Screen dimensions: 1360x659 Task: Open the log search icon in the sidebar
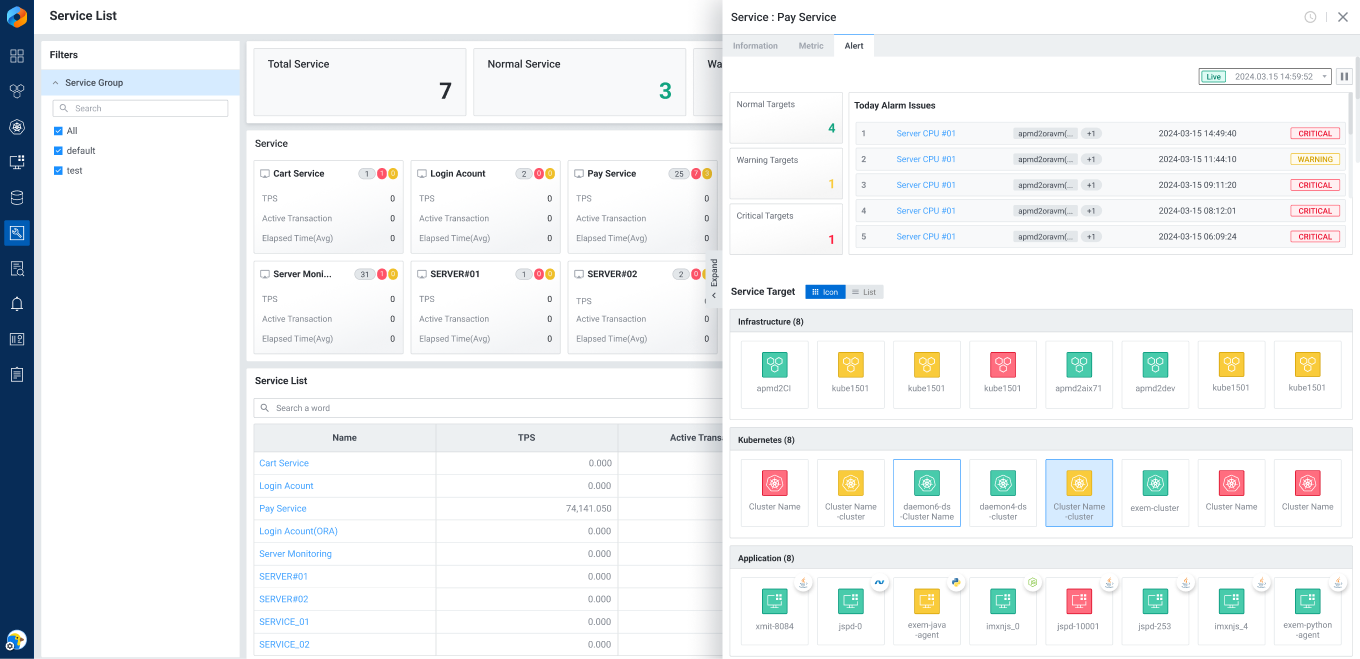[x=17, y=268]
